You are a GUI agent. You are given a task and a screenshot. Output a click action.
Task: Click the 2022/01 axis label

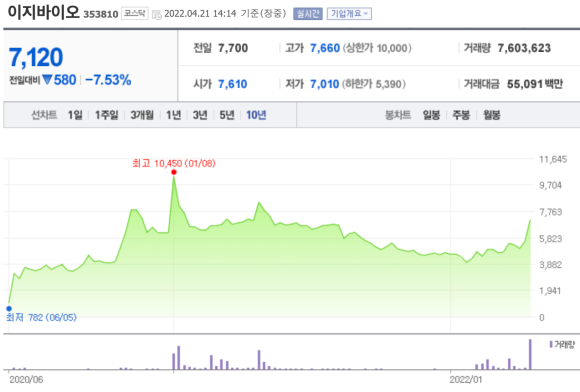(x=466, y=380)
